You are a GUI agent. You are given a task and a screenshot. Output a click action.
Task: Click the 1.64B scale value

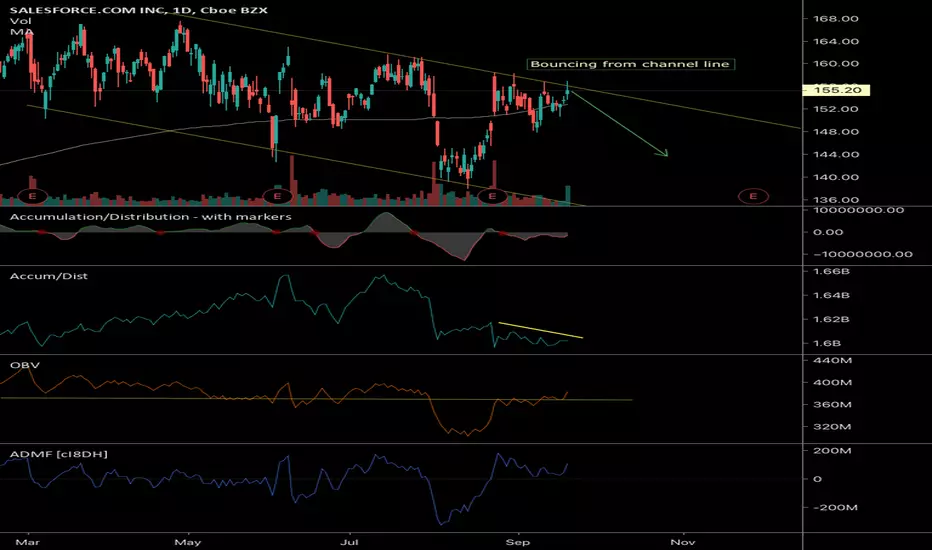point(831,295)
